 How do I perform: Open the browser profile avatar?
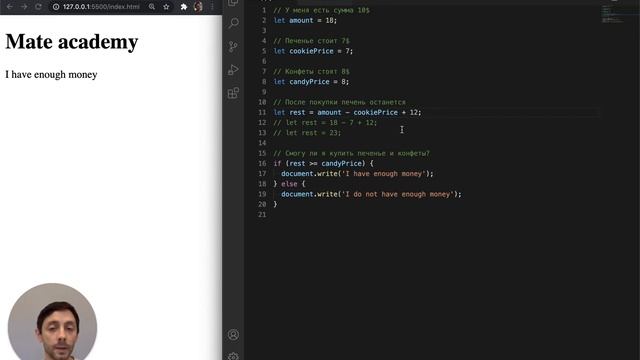pos(198,7)
